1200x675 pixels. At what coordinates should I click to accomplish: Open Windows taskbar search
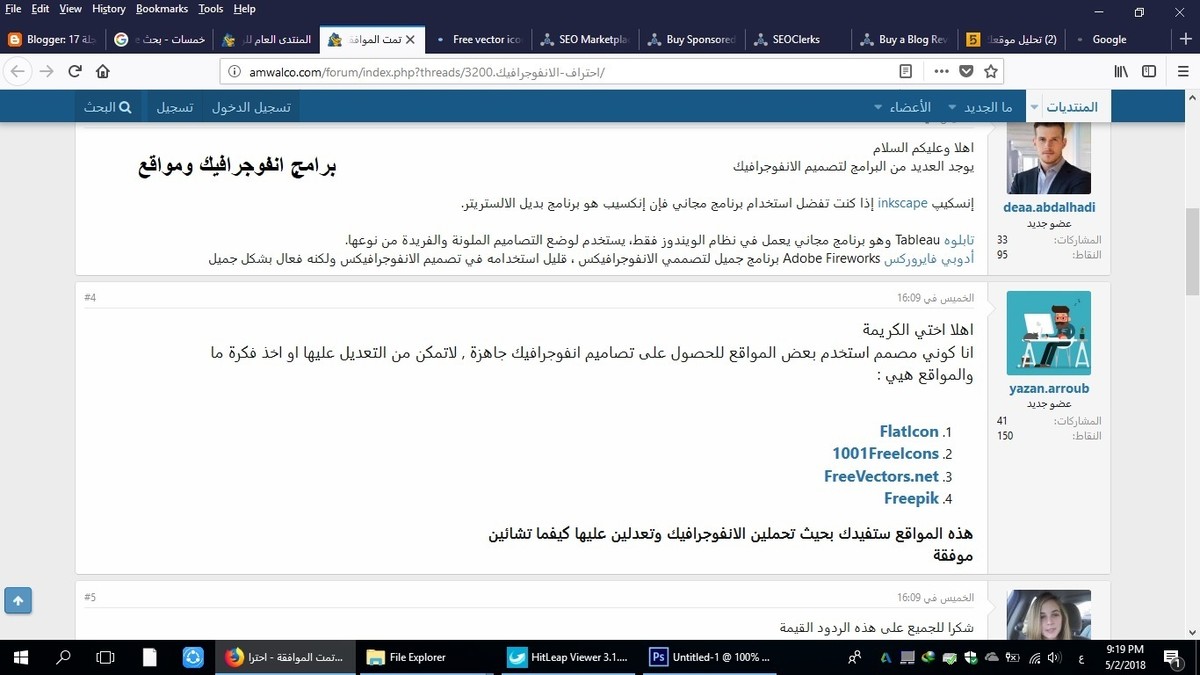tap(63, 657)
